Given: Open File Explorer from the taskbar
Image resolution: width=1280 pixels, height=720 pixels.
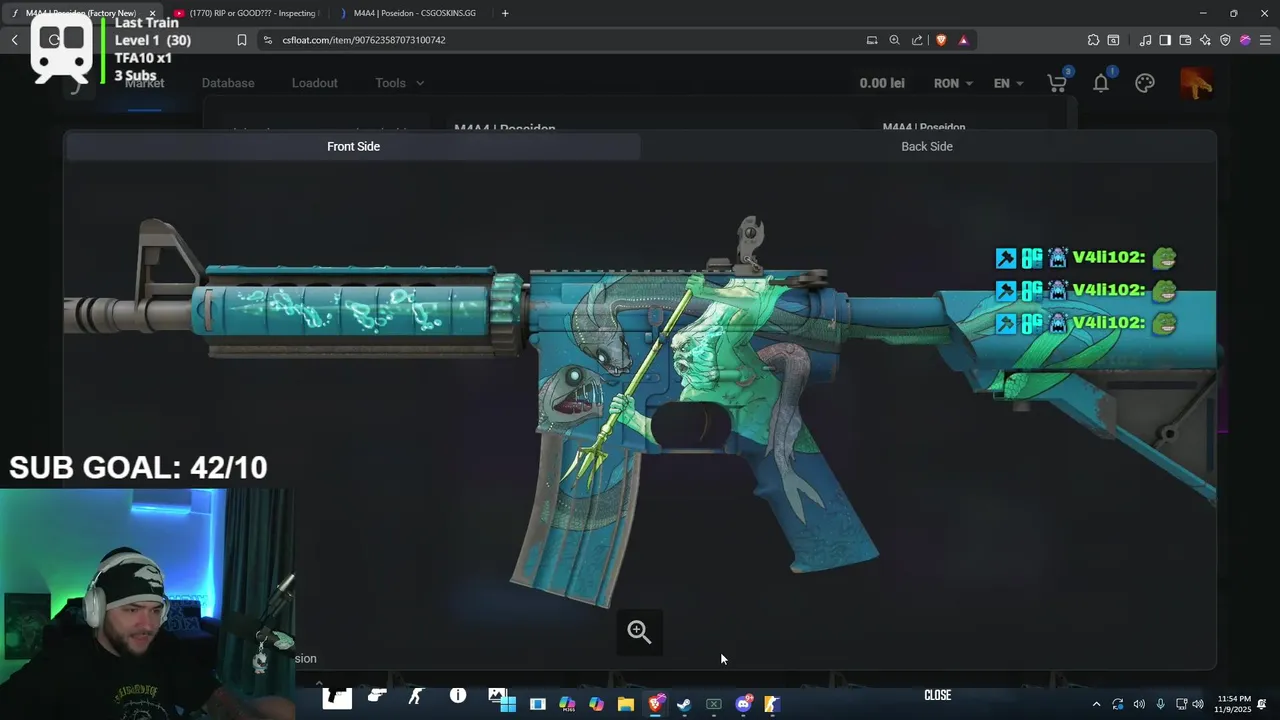Looking at the screenshot, I should (x=625, y=704).
